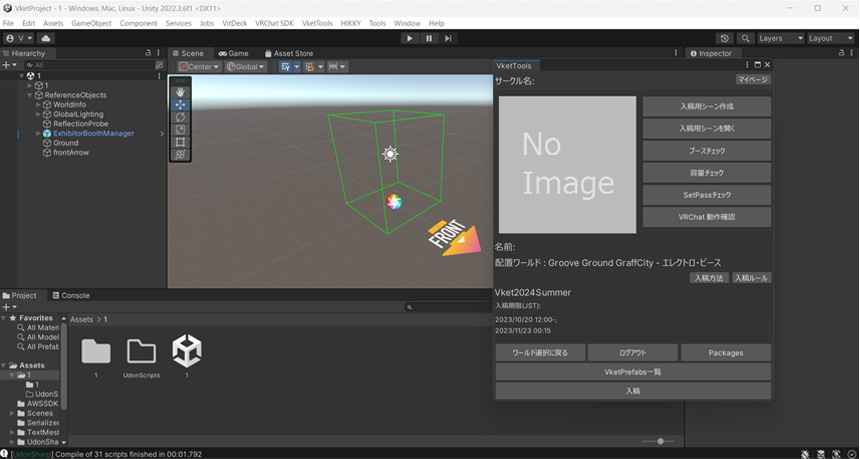The height and width of the screenshot is (459, 860).
Task: Select the Move tool in scene toolbar
Action: point(180,105)
